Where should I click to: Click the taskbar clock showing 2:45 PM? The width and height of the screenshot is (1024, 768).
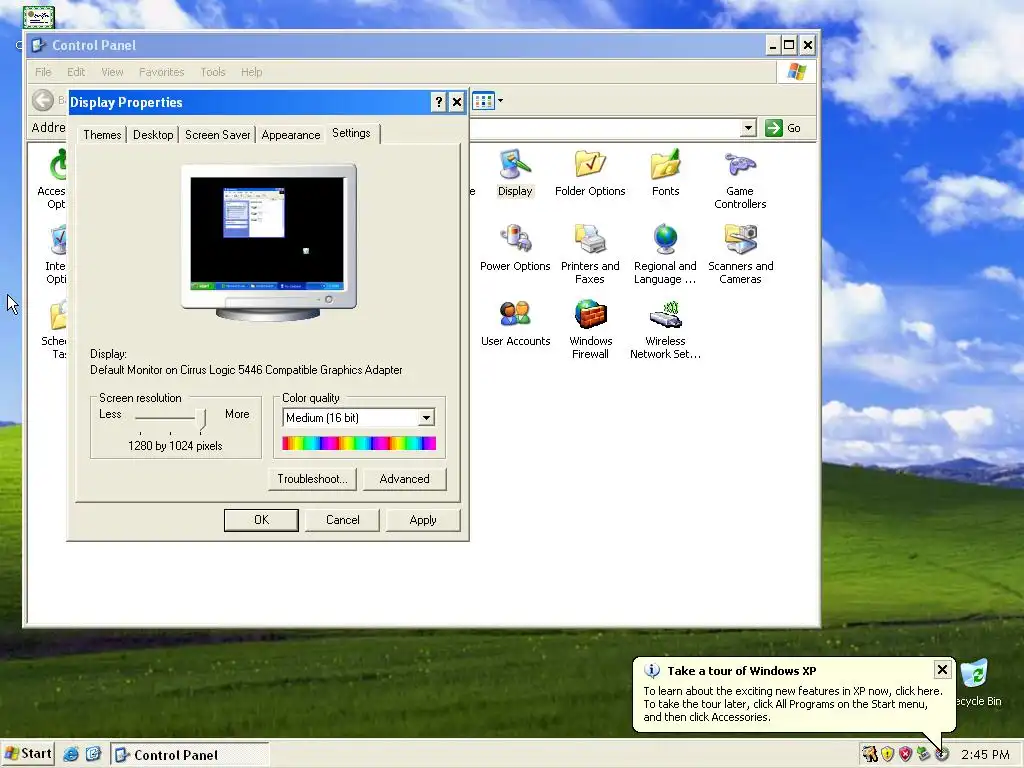click(x=985, y=755)
